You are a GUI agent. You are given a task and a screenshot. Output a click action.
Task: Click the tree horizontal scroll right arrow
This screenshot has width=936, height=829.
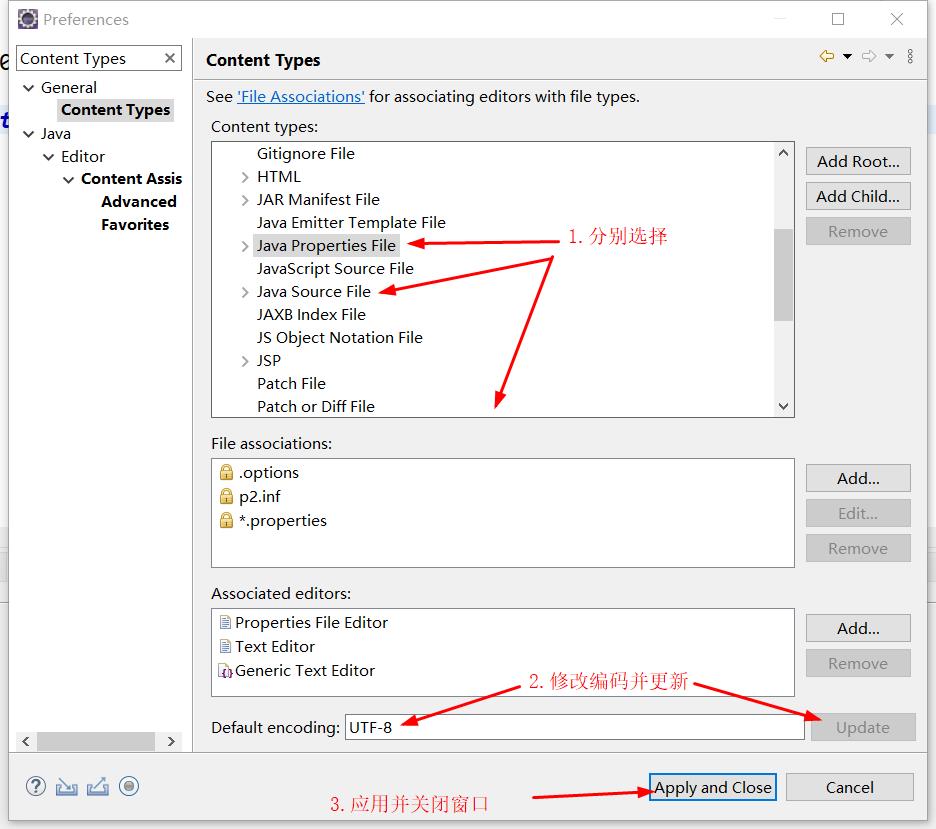click(x=171, y=741)
